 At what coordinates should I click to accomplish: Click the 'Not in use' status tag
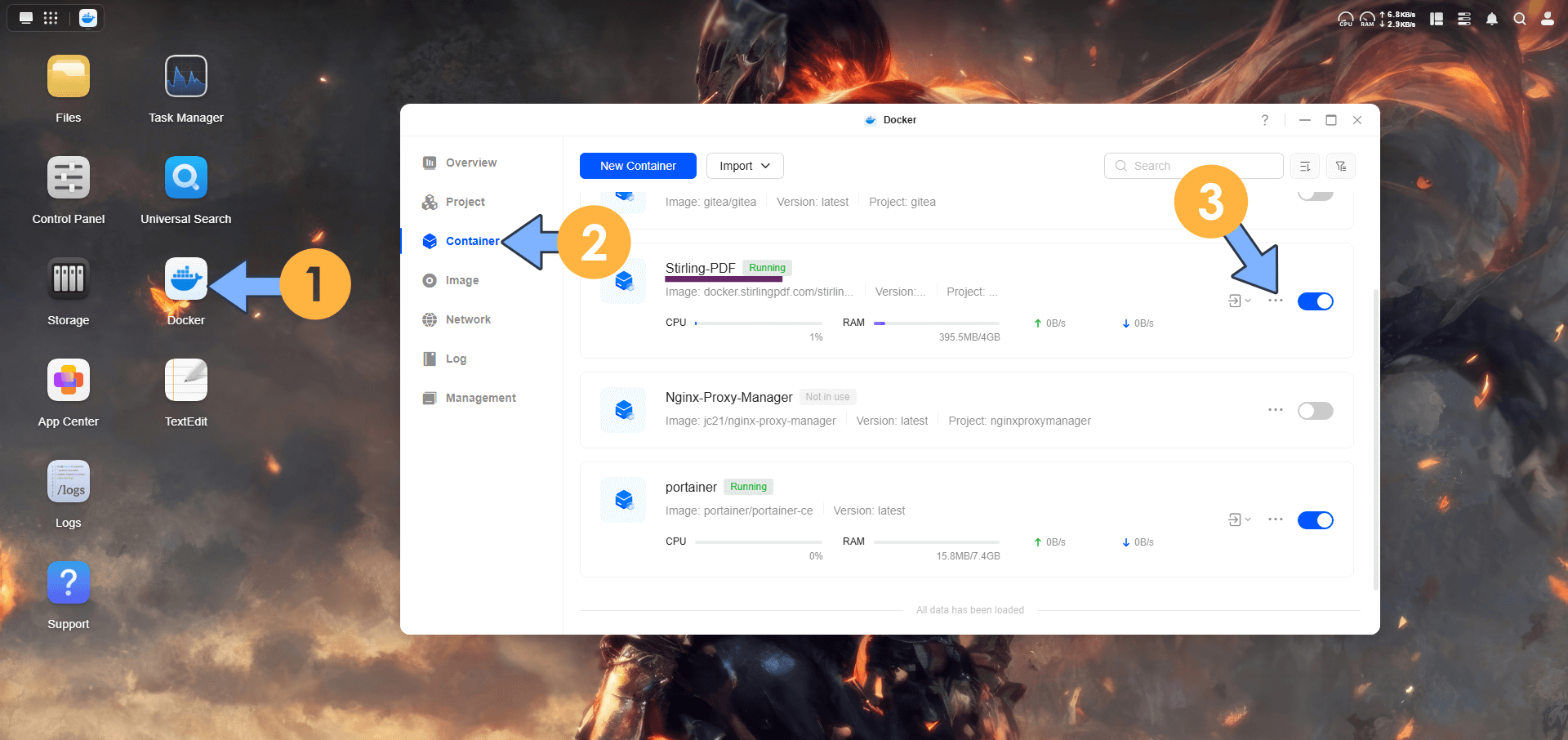(827, 397)
